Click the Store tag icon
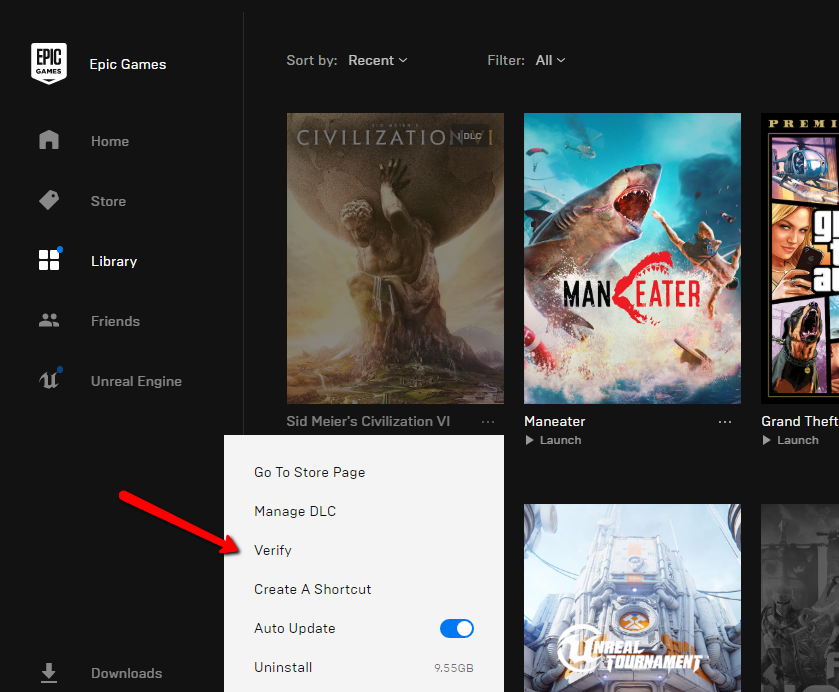Viewport: 839px width, 692px height. pyautogui.click(x=49, y=200)
